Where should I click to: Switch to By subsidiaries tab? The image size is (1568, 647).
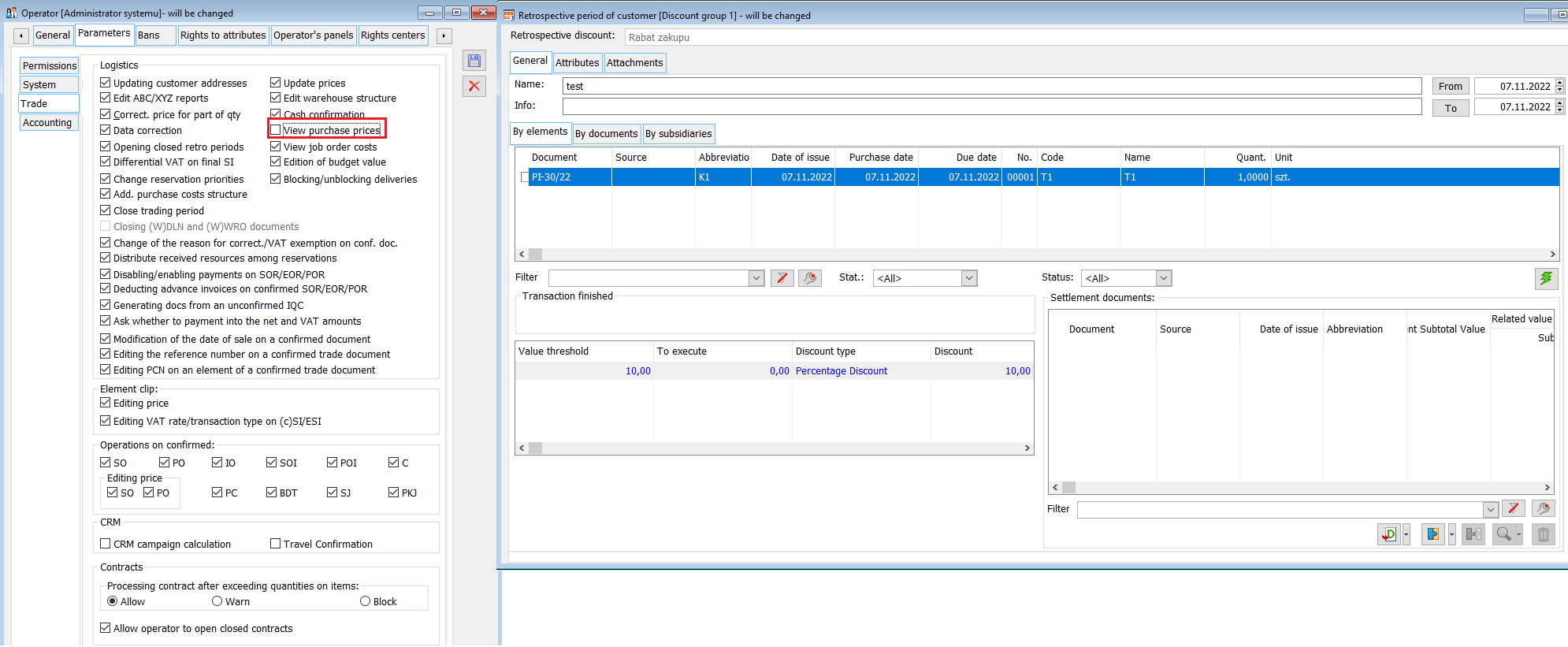pos(678,134)
